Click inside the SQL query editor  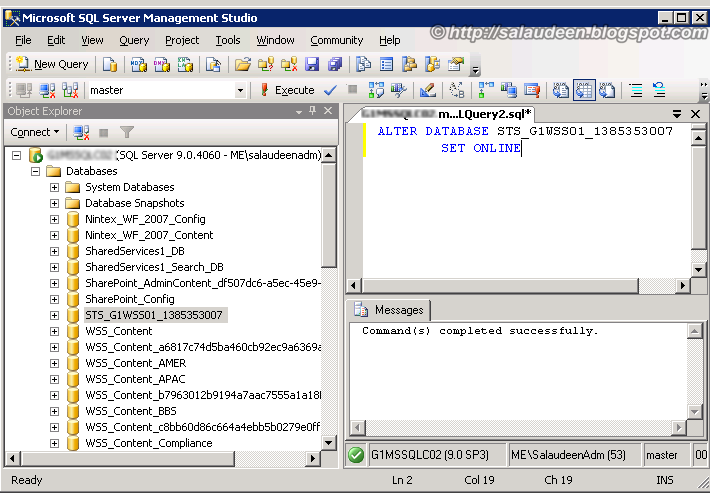pos(527,201)
